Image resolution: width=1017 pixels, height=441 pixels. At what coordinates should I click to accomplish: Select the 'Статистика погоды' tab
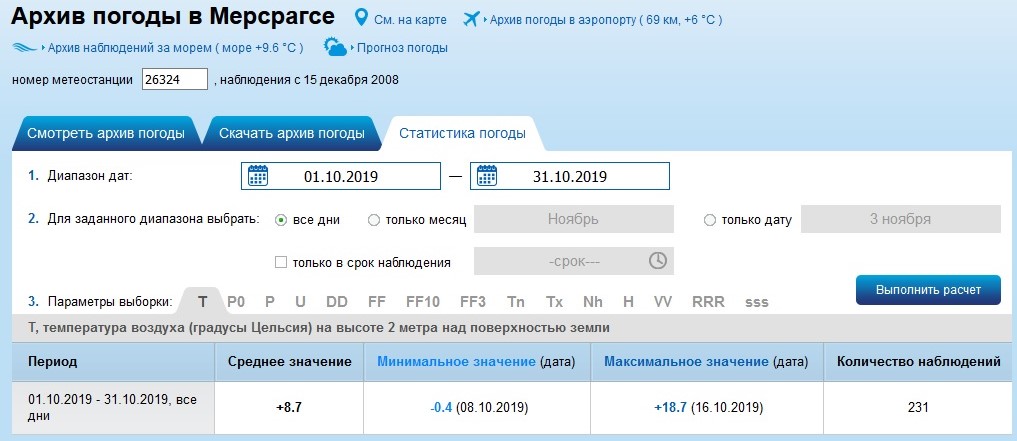point(462,134)
